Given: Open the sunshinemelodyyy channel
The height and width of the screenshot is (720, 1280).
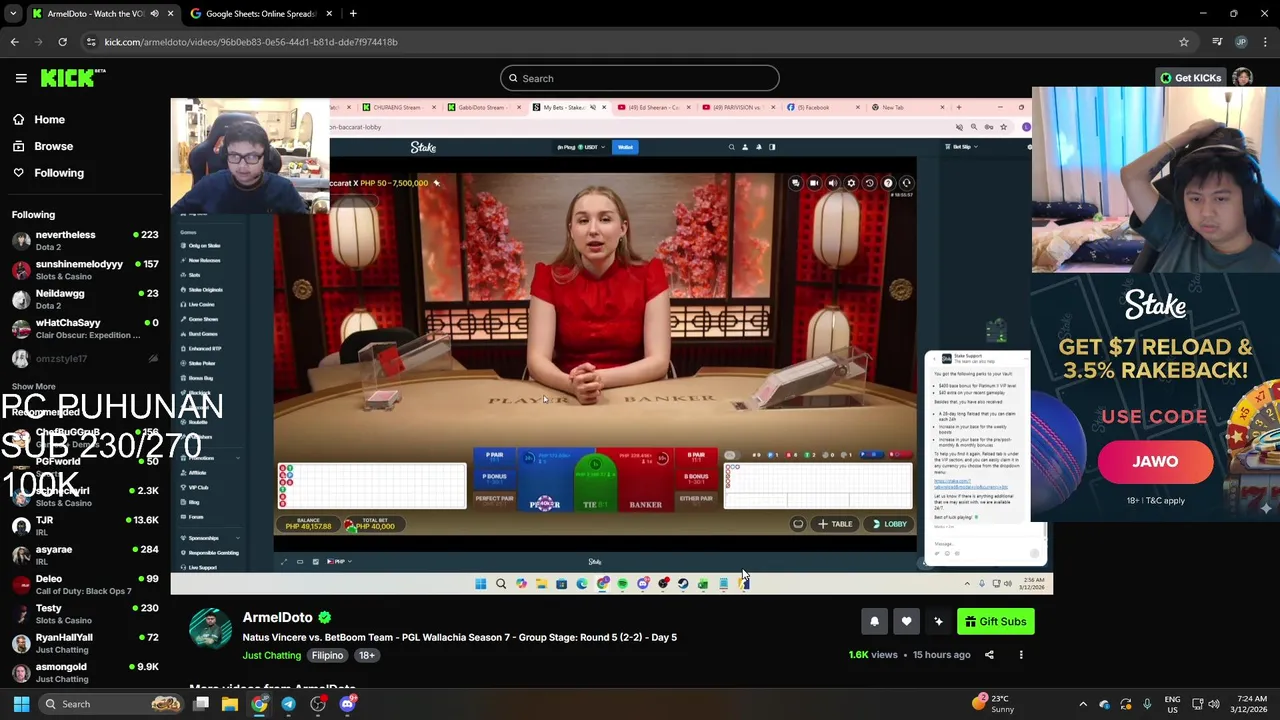Looking at the screenshot, I should (x=85, y=270).
